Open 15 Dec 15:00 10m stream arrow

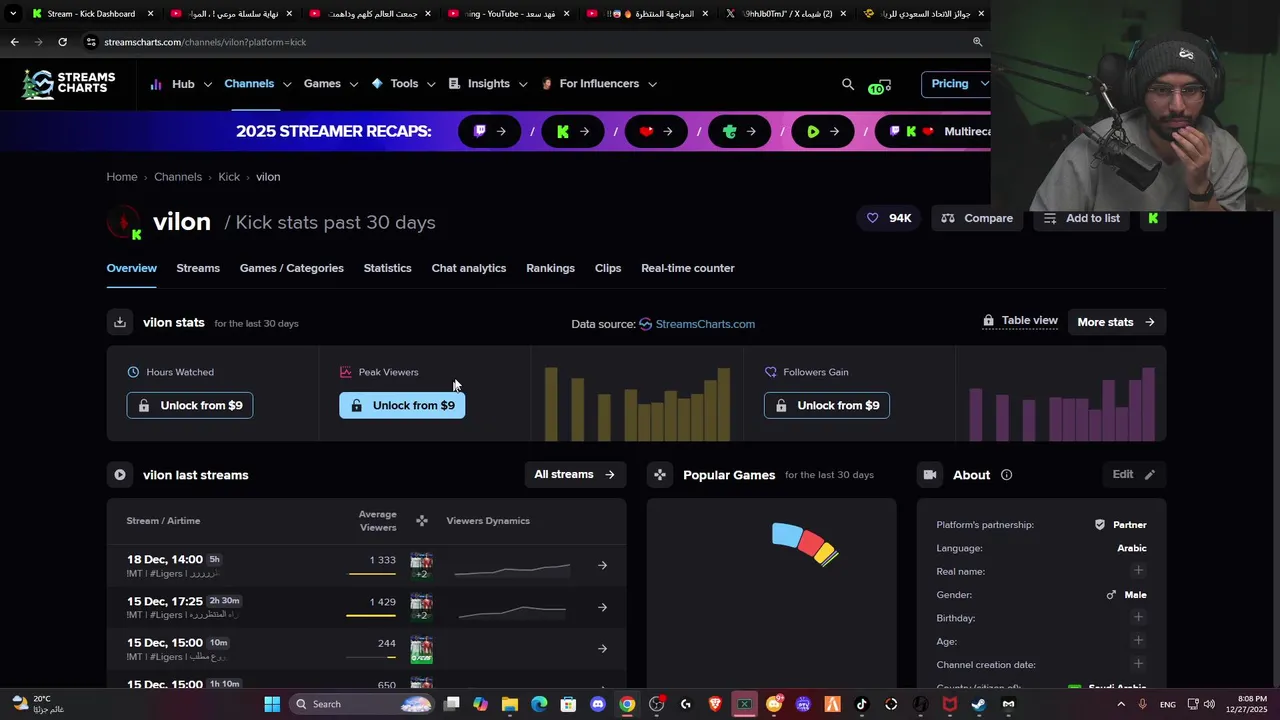pyautogui.click(x=602, y=648)
